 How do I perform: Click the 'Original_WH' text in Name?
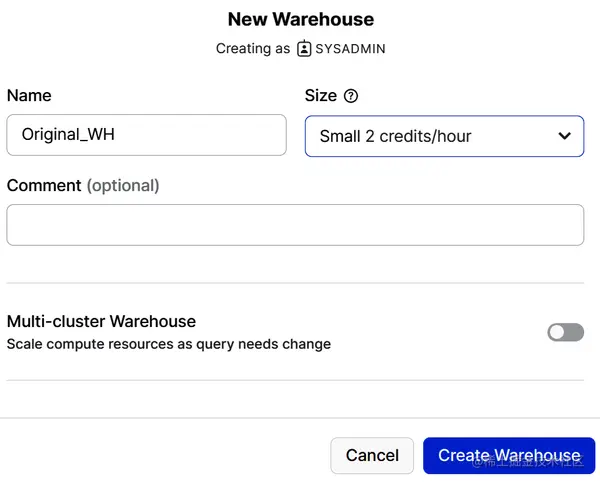coord(68,134)
